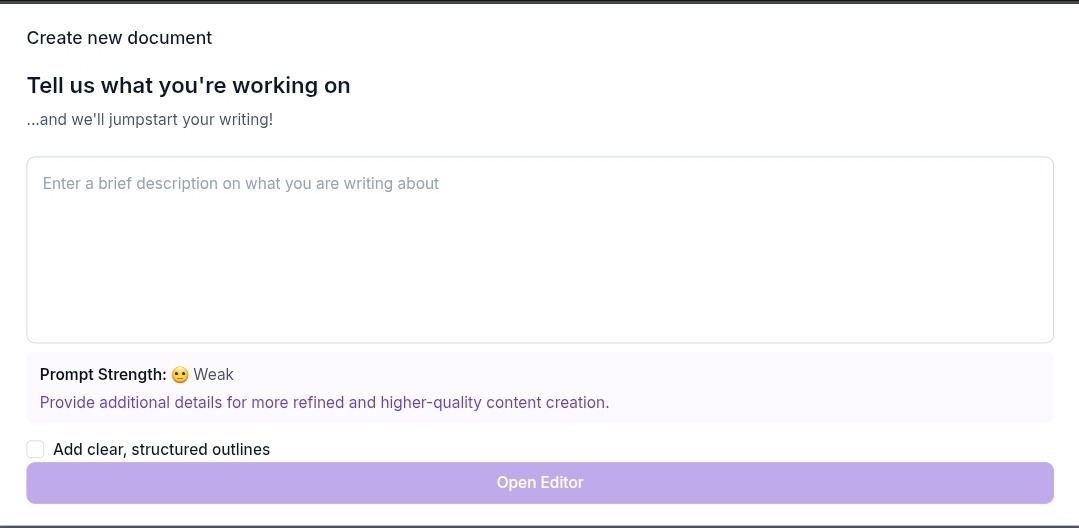Click the word 'outlines' beside the checkbox
This screenshot has width=1079, height=528.
(x=241, y=450)
